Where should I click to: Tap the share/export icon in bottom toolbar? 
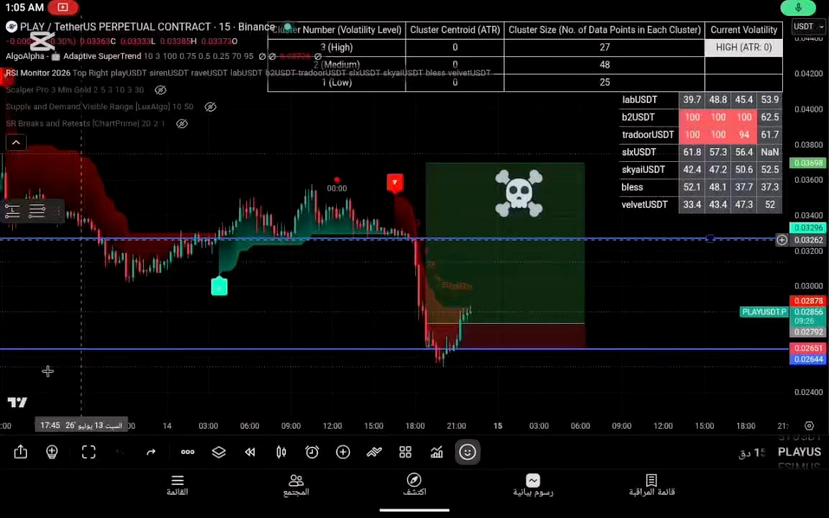tap(20, 452)
